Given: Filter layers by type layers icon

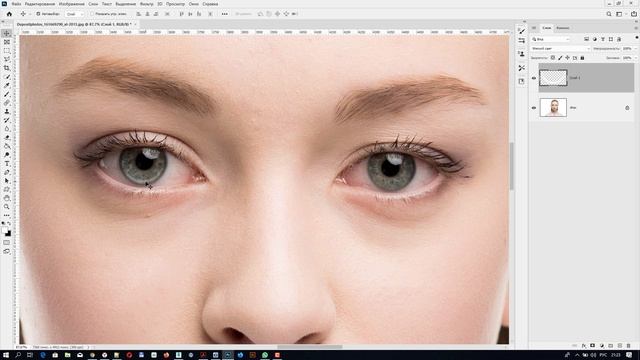Looking at the screenshot, I should pos(603,39).
